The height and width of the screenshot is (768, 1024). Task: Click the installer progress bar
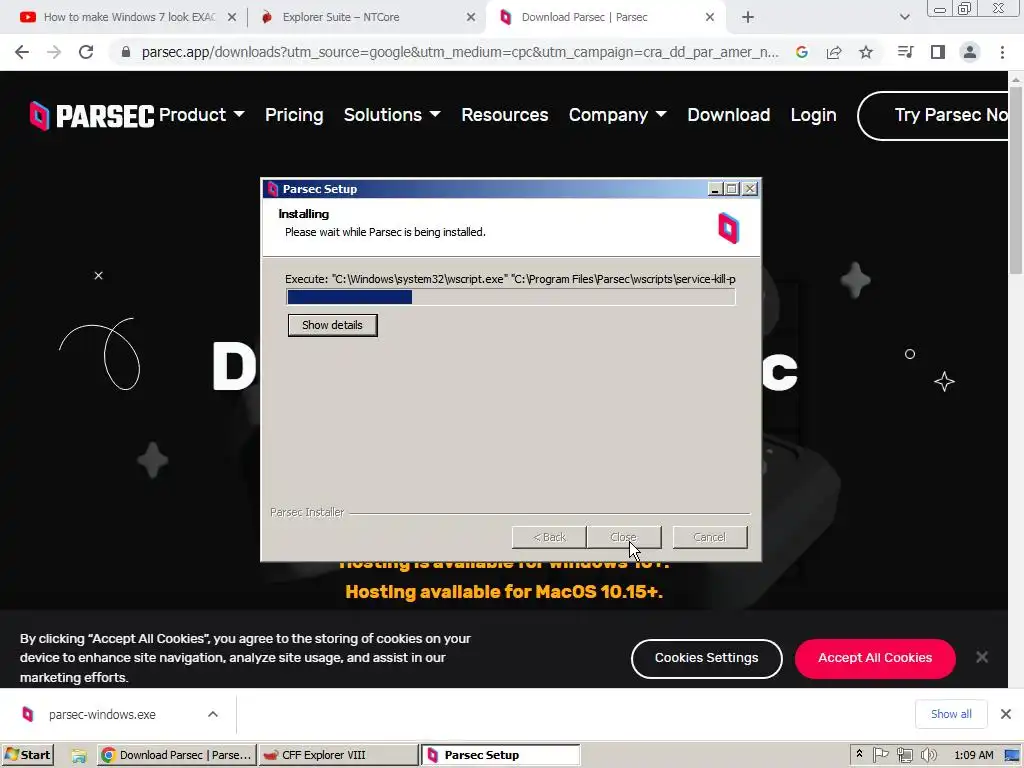click(x=511, y=297)
